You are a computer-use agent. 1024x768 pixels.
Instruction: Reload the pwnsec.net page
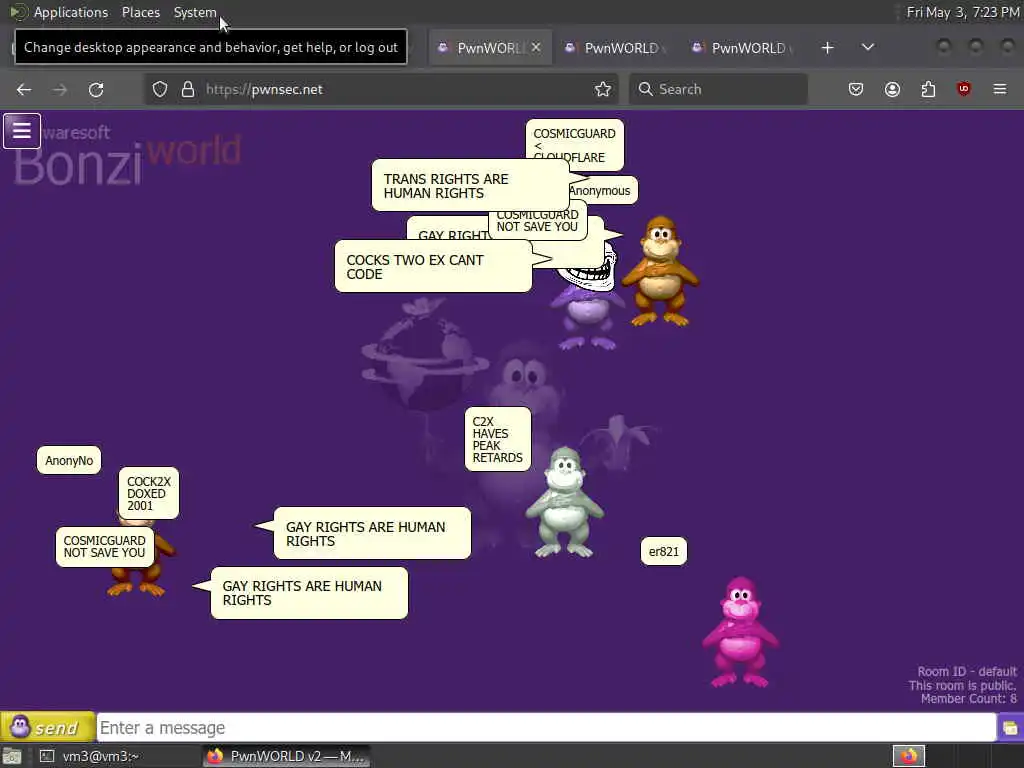[96, 89]
